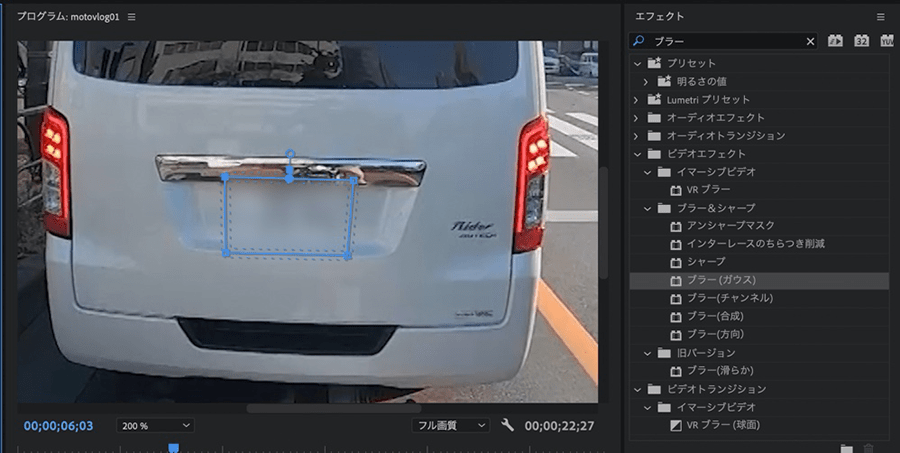Select the ブラー (ガウス) effect
The width and height of the screenshot is (900, 453).
coord(721,280)
